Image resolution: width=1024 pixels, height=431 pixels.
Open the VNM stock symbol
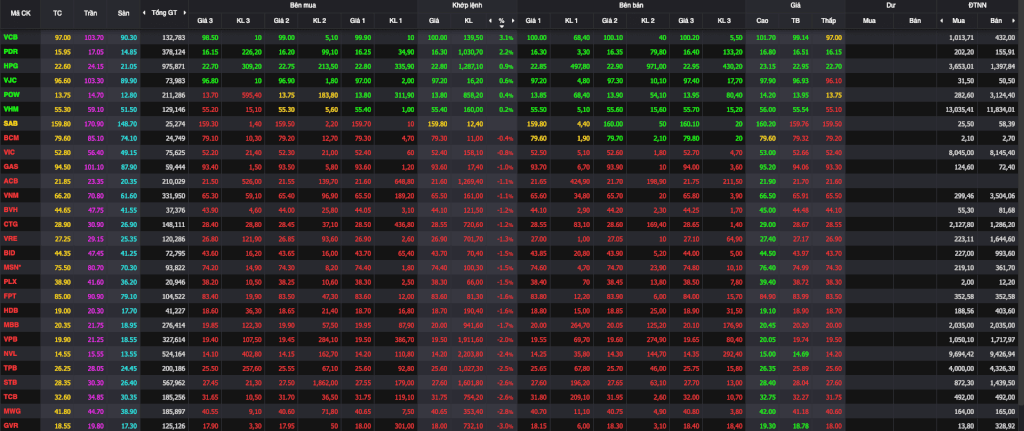[x=10, y=195]
